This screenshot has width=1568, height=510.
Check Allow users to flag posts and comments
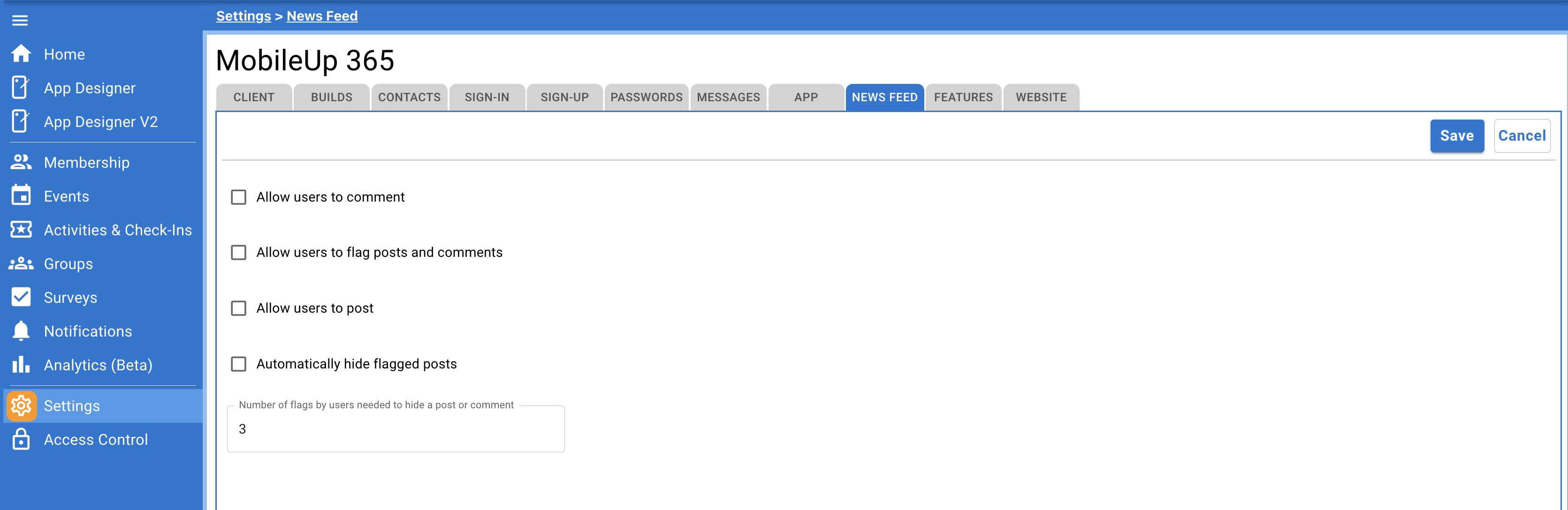[x=238, y=252]
